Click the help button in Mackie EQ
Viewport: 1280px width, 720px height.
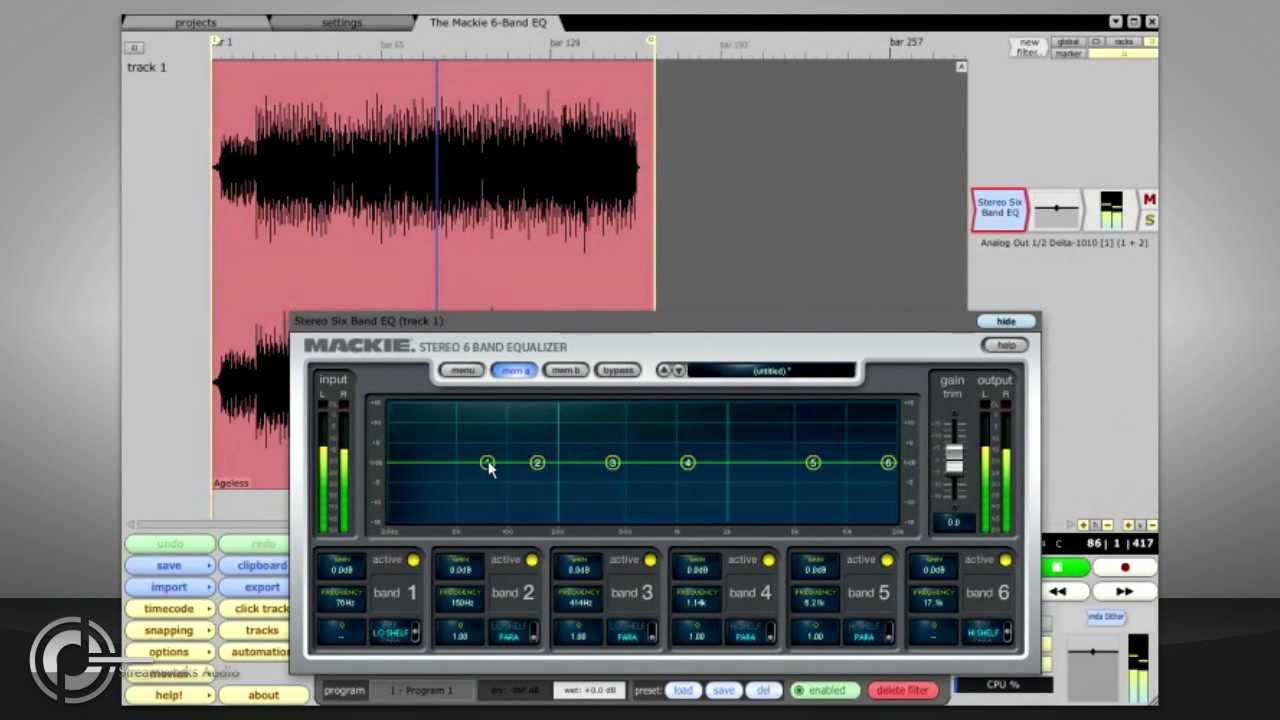click(x=1005, y=345)
